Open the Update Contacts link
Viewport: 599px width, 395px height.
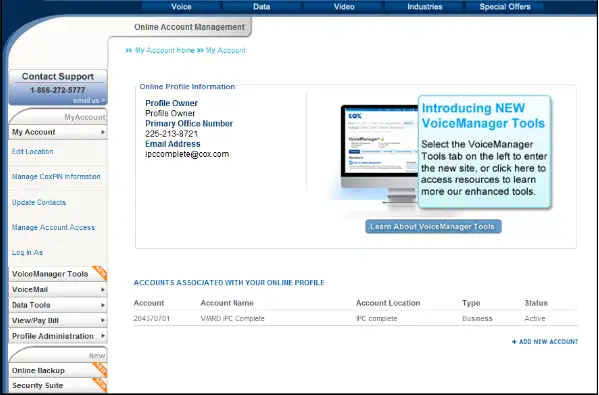pos(39,202)
